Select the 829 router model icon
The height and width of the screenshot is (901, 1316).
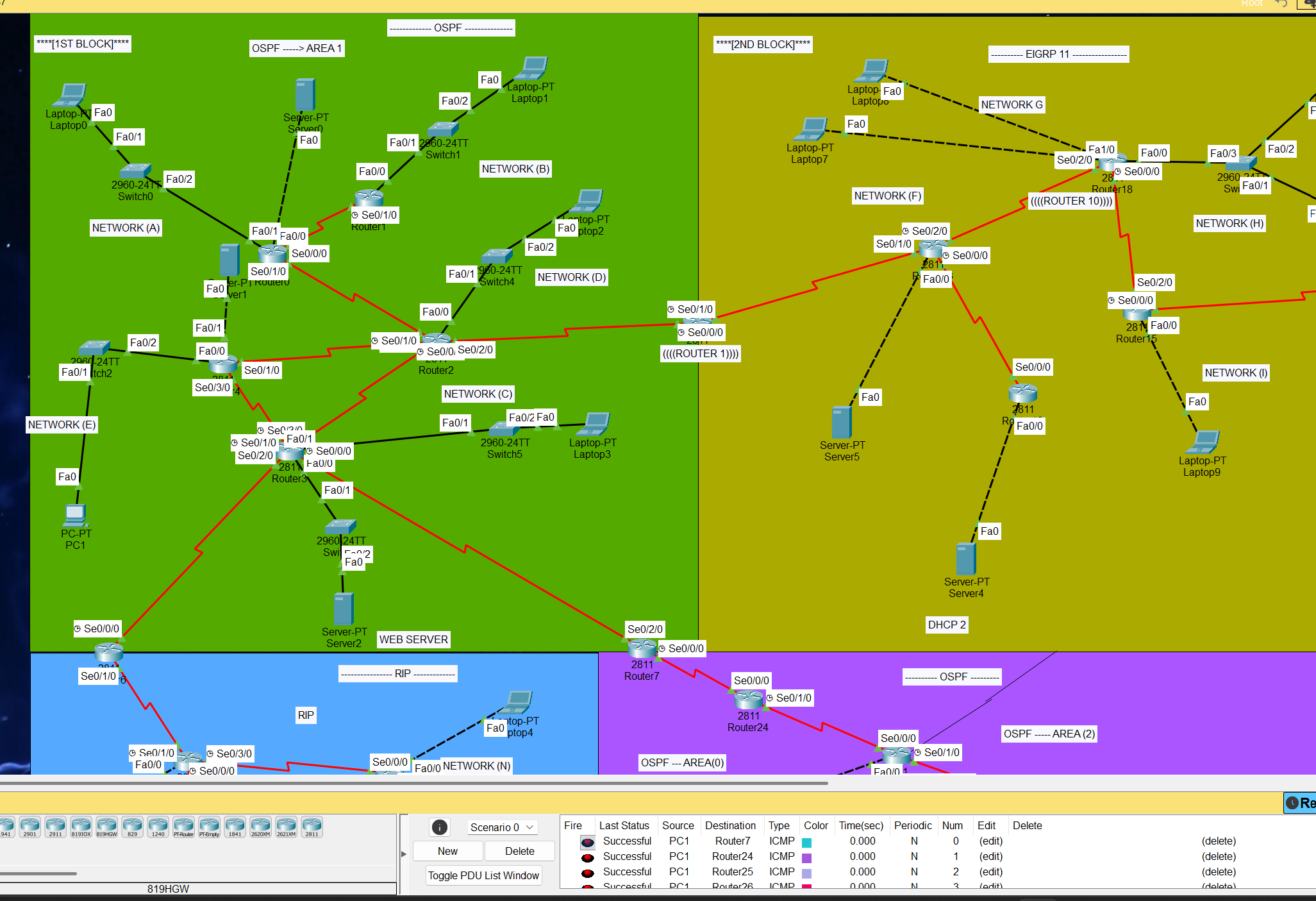click(x=133, y=827)
